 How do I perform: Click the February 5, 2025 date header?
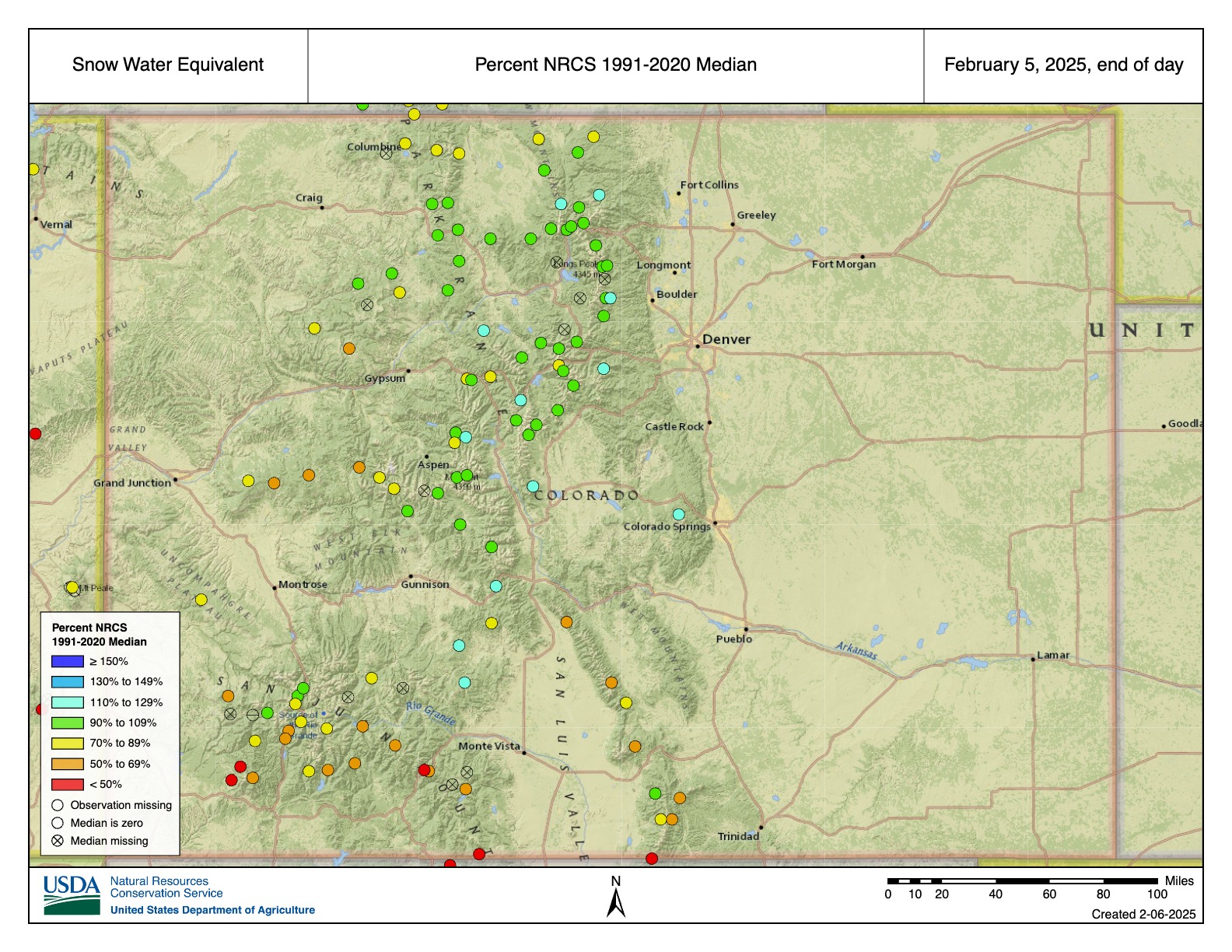[x=1063, y=65]
